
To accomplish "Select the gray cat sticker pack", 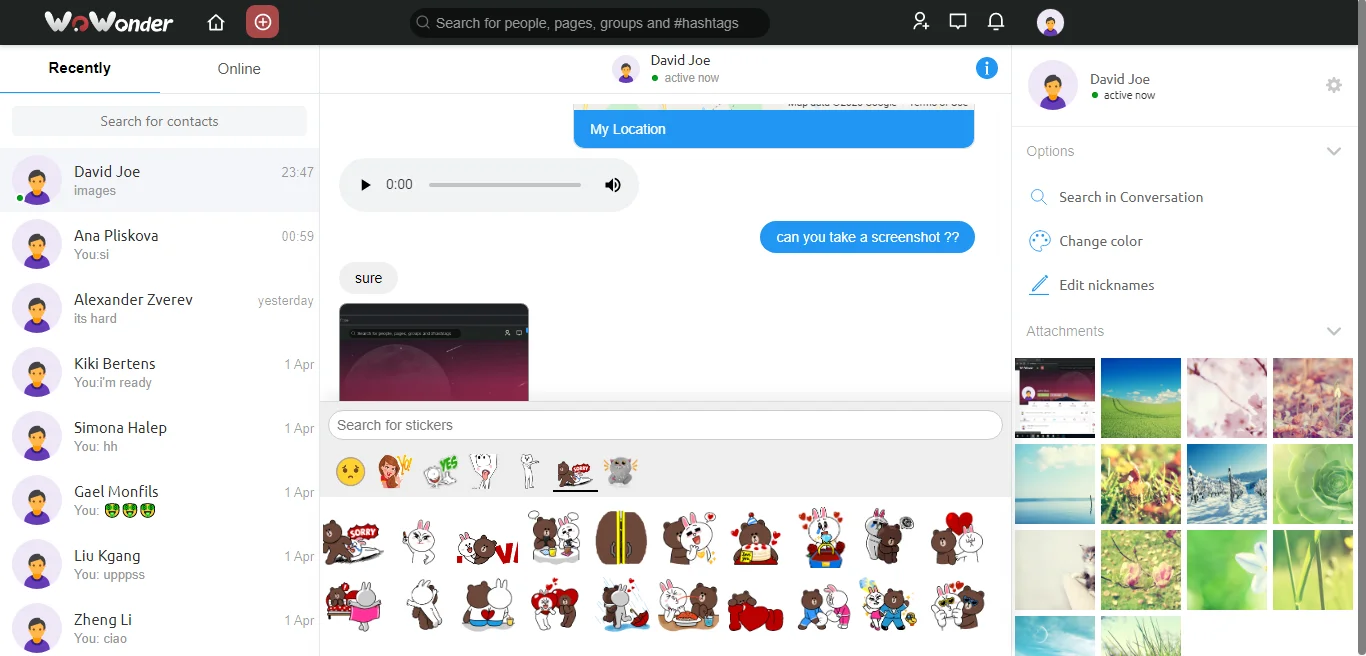I will coord(620,471).
